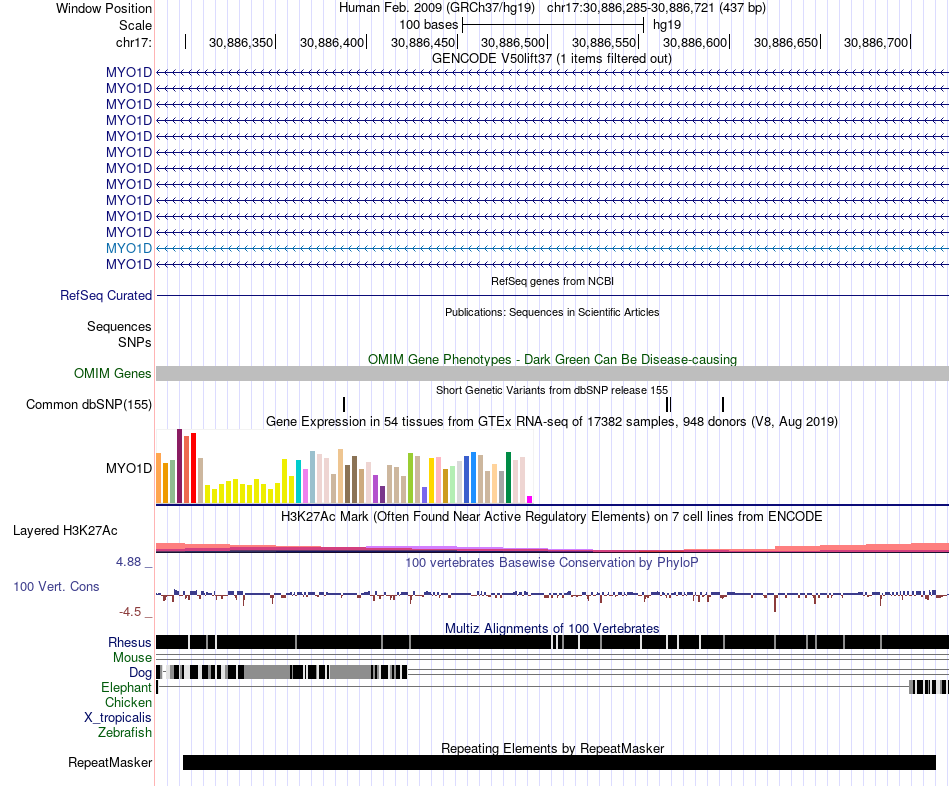The width and height of the screenshot is (950, 786).
Task: Click the black RepeatMasker repeat element bar
Action: pyautogui.click(x=559, y=762)
